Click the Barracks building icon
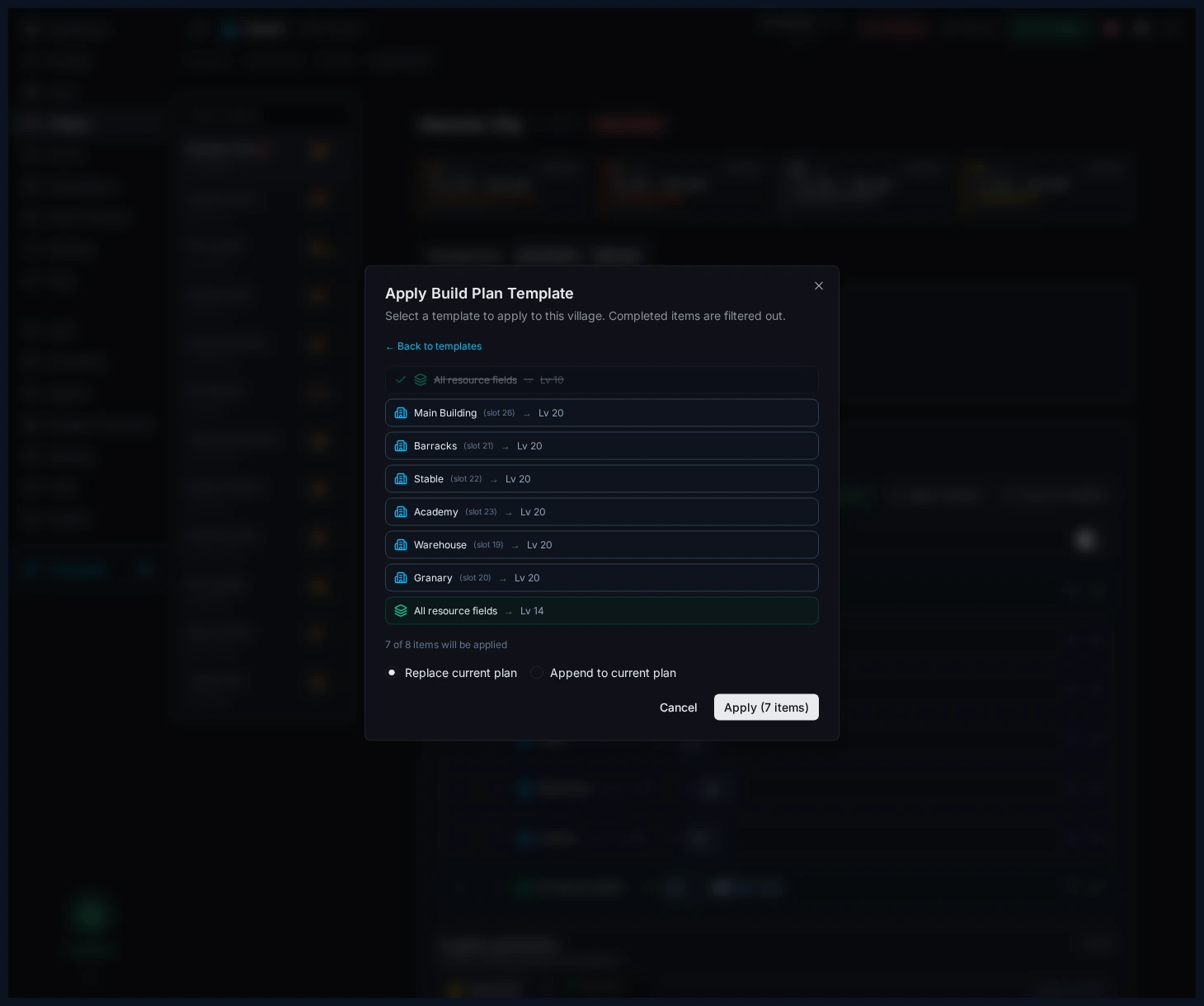Viewport: 1204px width, 1006px height. [402, 445]
